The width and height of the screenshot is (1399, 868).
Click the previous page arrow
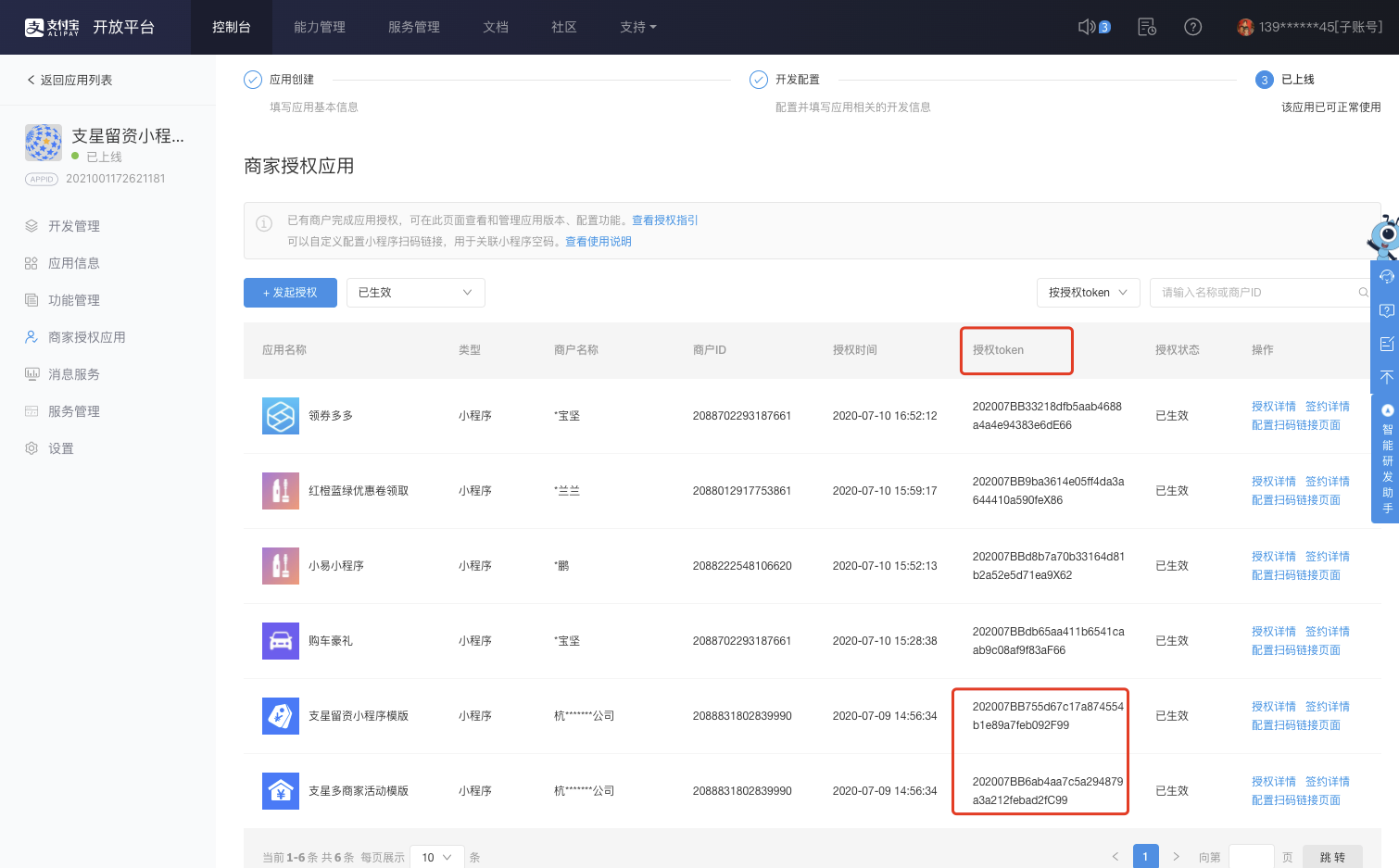[x=1115, y=857]
